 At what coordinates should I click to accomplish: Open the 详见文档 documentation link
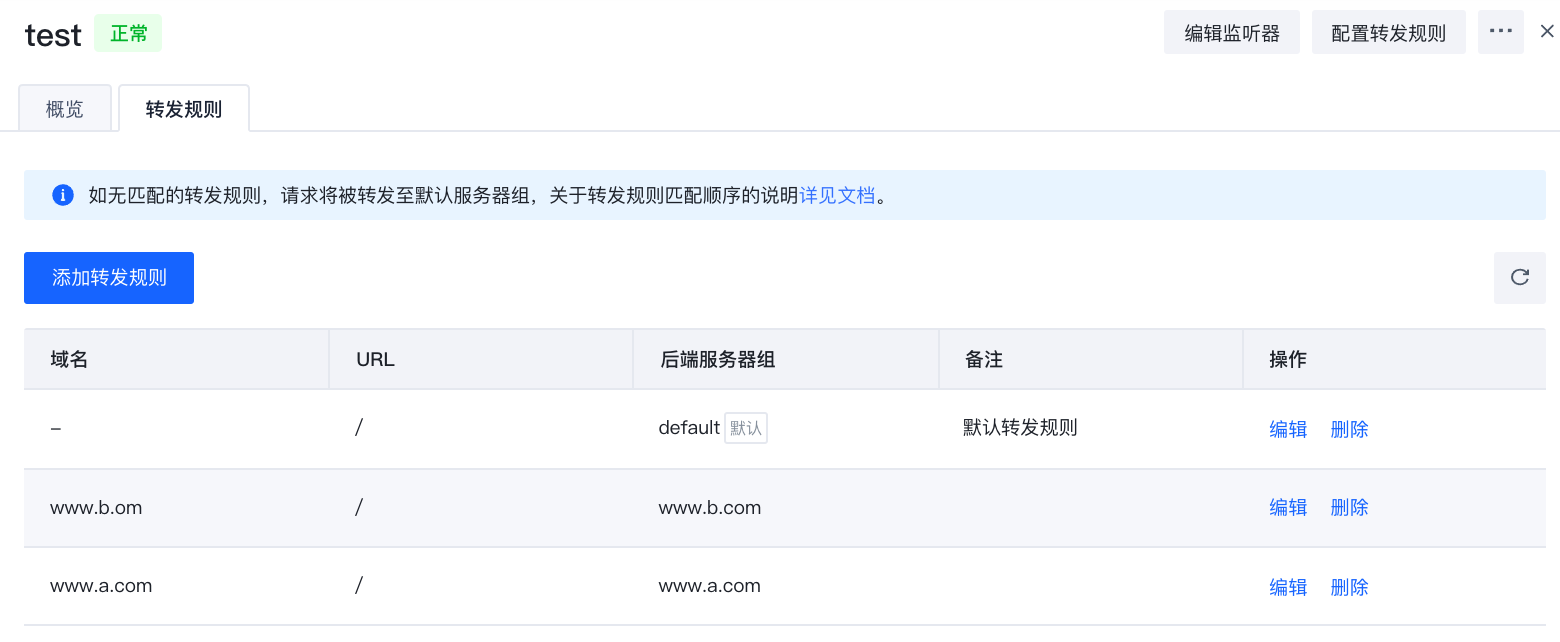tap(837, 195)
